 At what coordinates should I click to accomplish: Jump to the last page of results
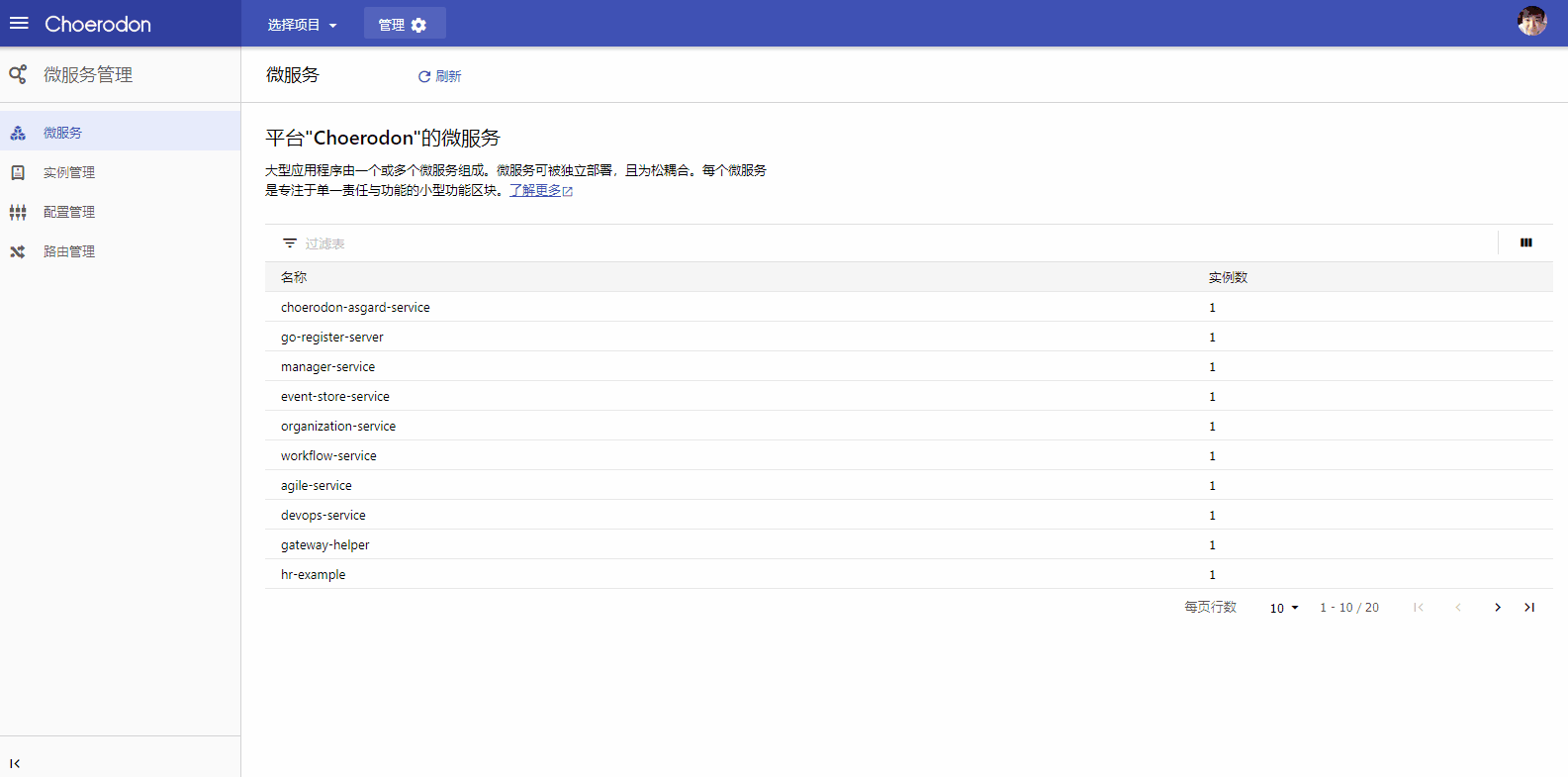coord(1529,608)
